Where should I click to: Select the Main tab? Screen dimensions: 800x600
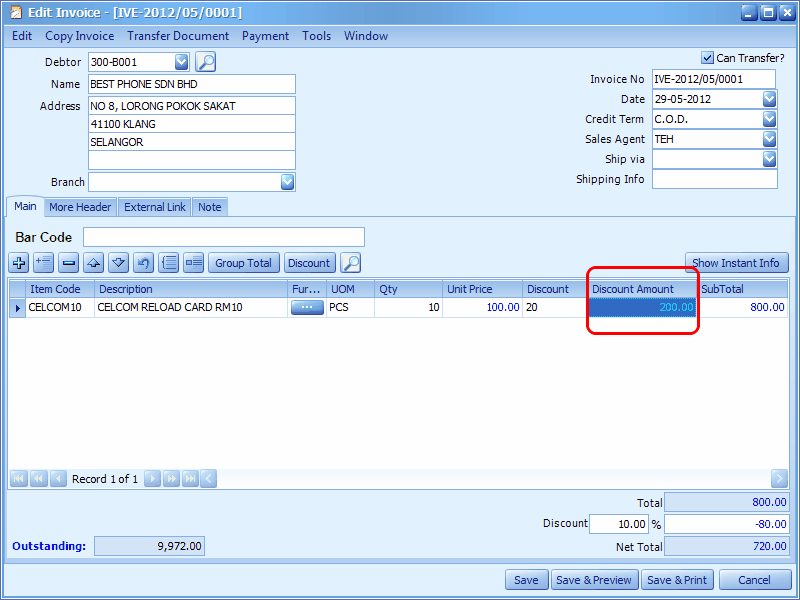[25, 206]
